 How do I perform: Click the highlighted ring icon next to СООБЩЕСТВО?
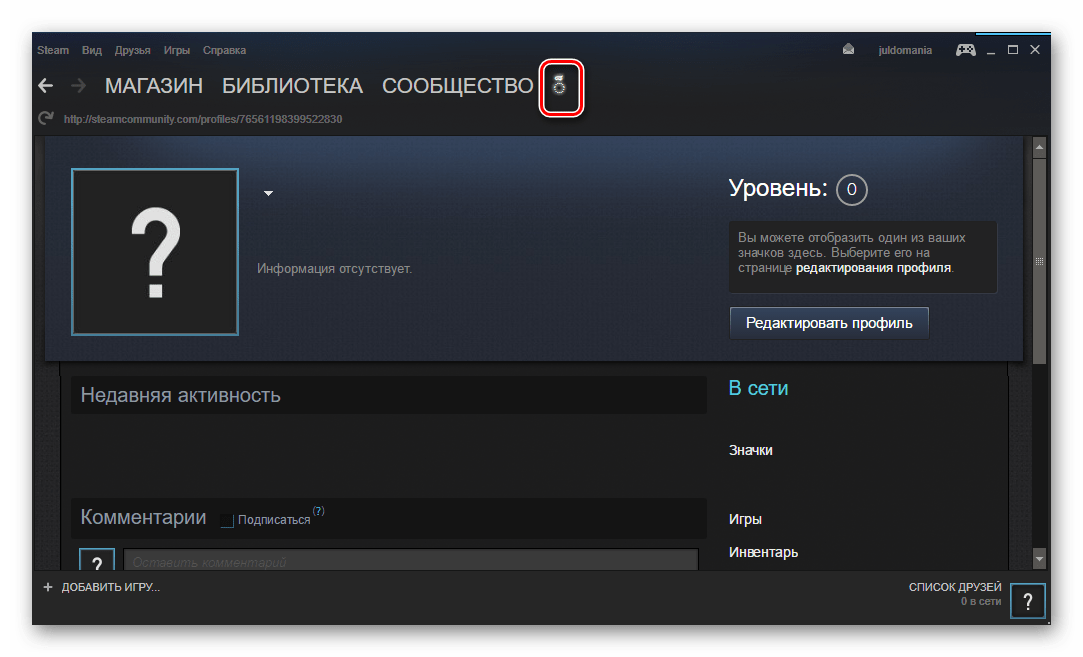pyautogui.click(x=559, y=86)
